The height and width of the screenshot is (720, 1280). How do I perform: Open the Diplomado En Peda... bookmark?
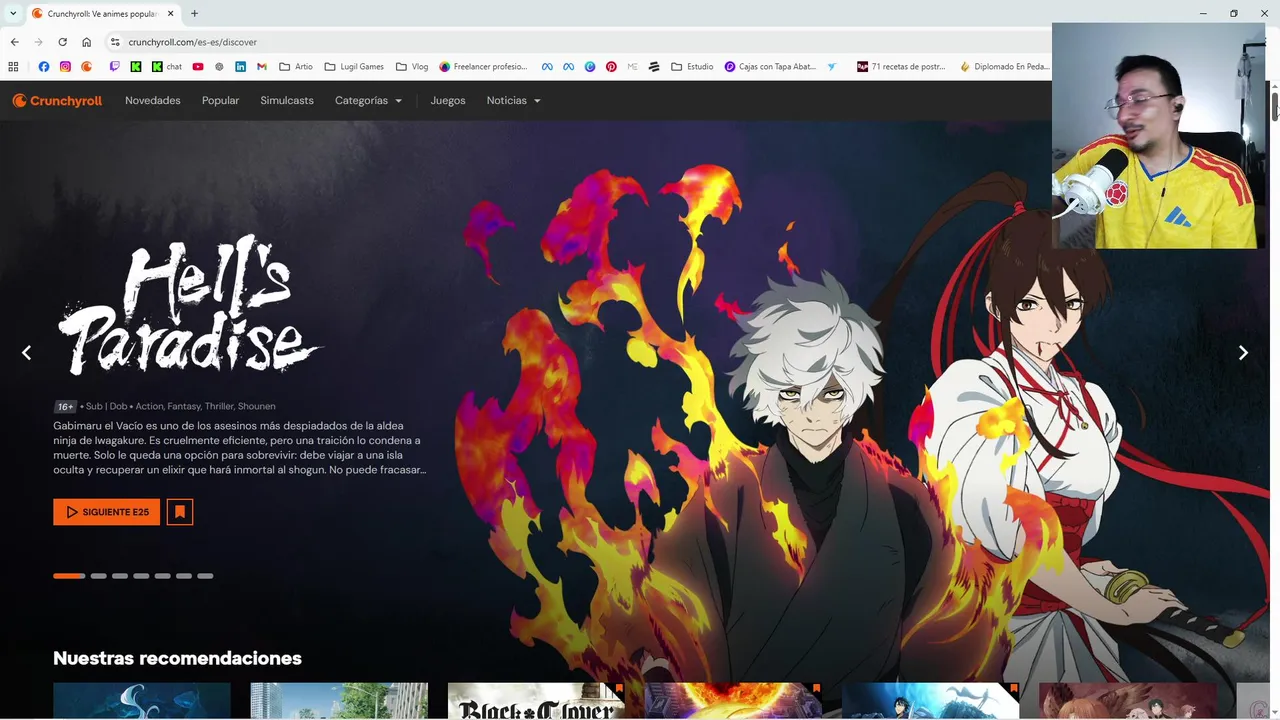tap(1004, 67)
